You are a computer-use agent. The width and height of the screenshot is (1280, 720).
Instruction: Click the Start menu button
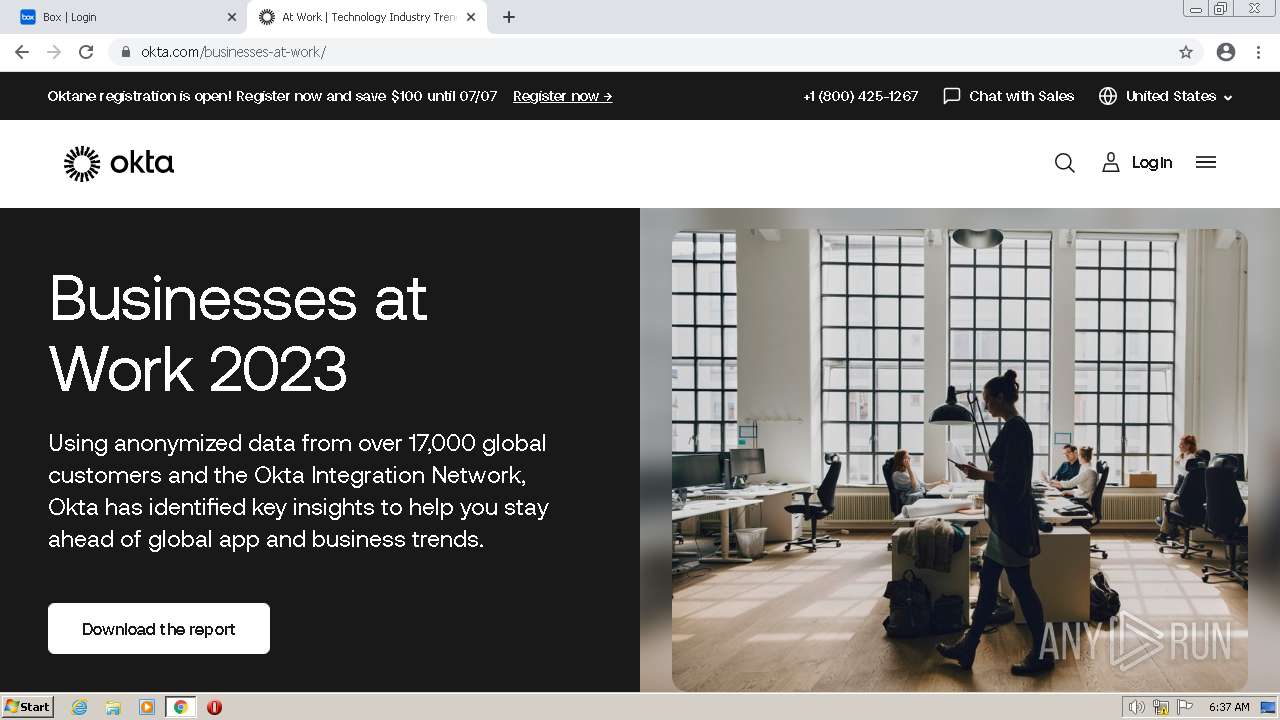click(28, 707)
